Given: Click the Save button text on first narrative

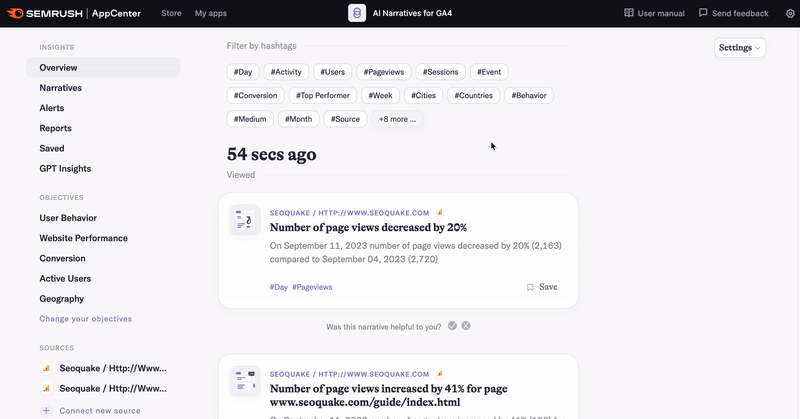Looking at the screenshot, I should [548, 287].
